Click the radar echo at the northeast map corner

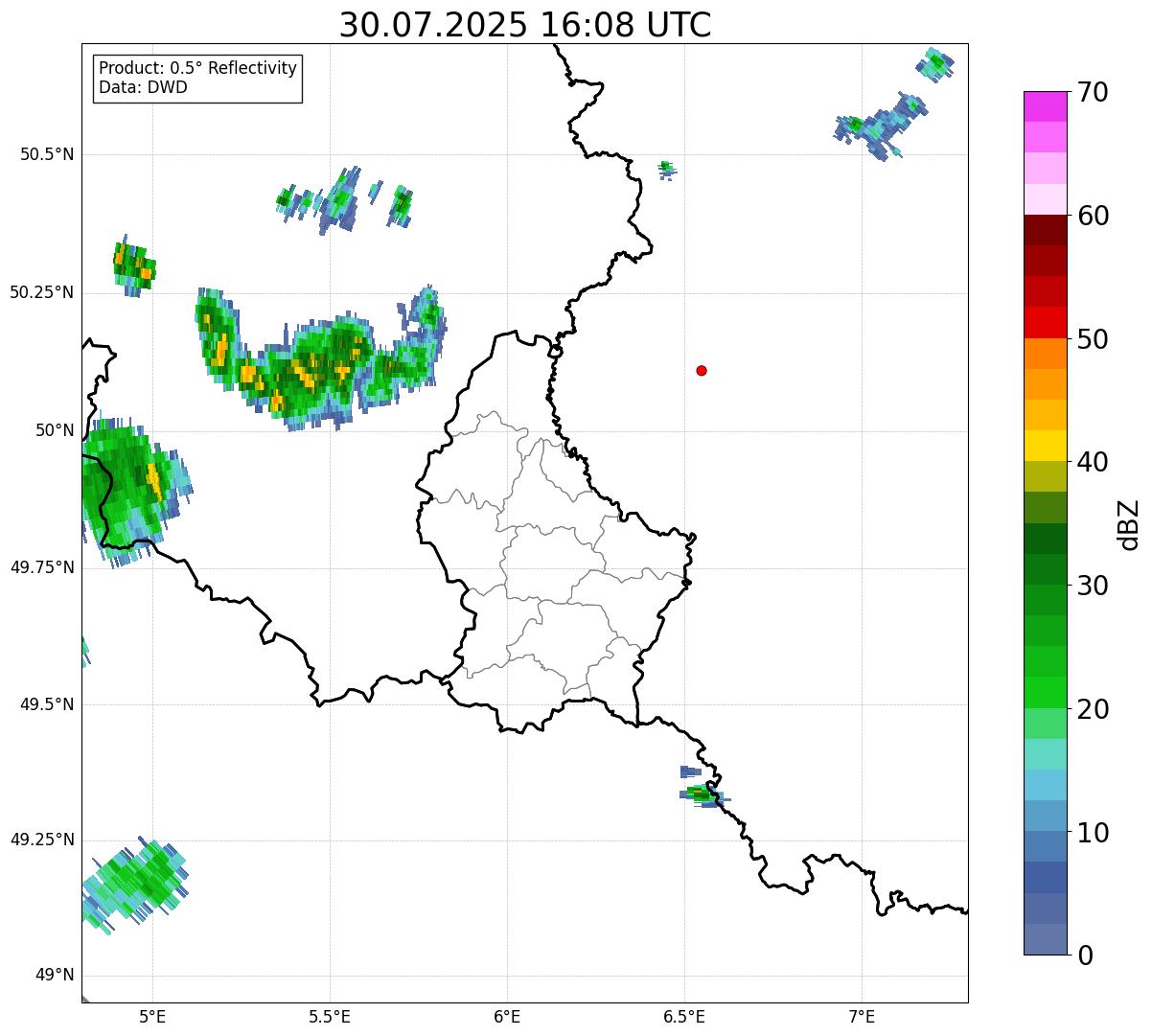click(934, 63)
